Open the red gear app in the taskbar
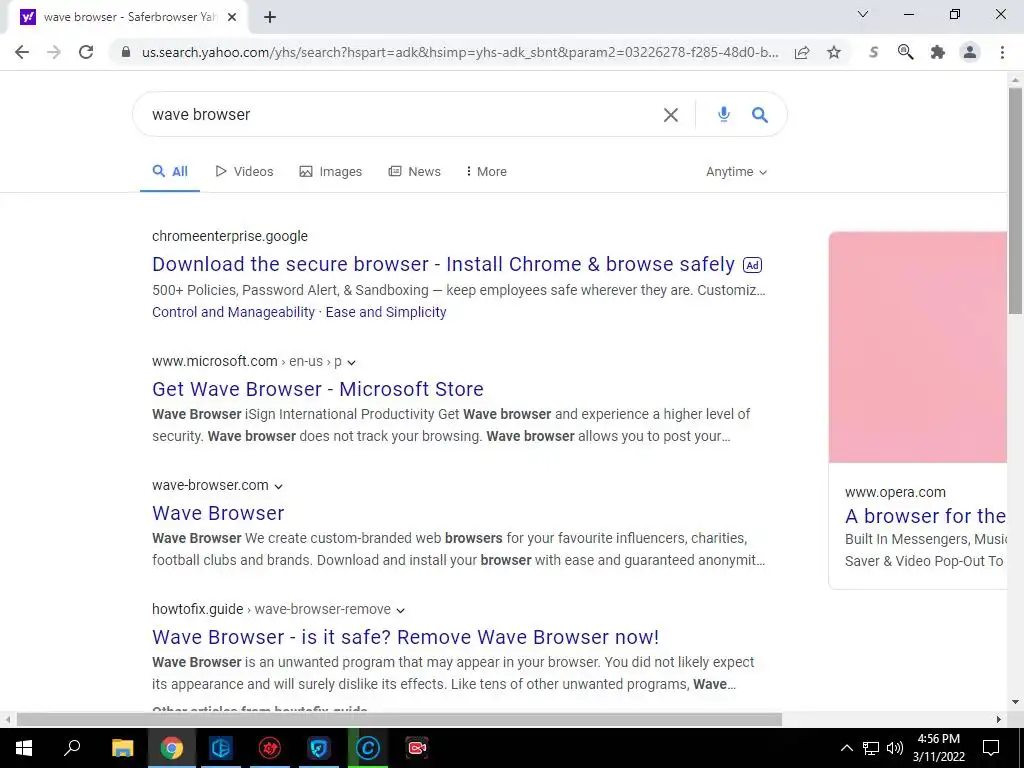The width and height of the screenshot is (1024, 768). 270,748
